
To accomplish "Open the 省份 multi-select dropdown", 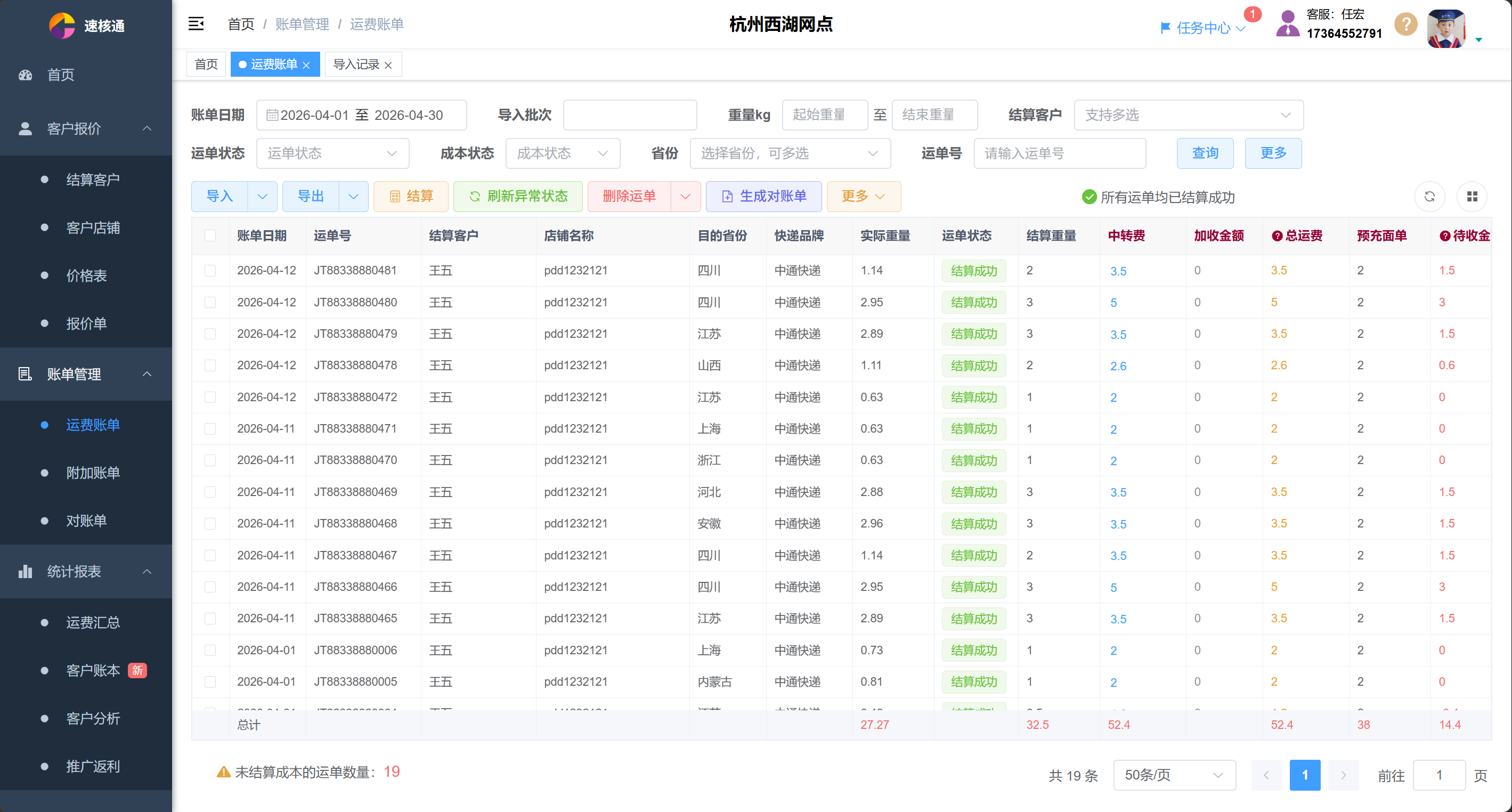I will 790,154.
